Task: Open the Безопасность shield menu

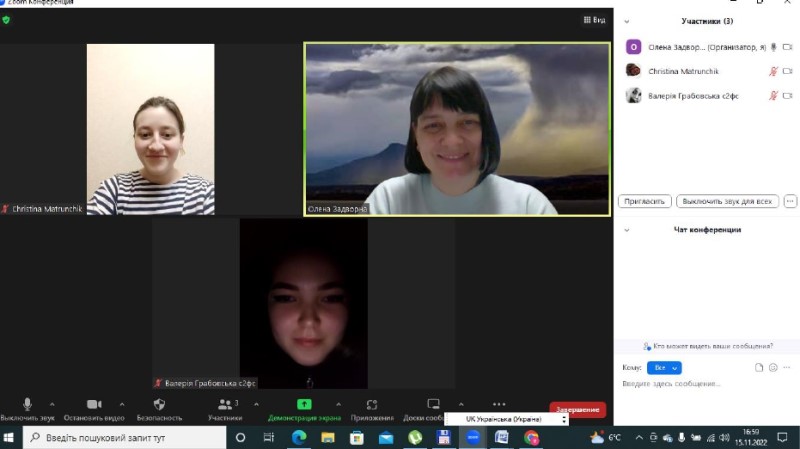Action: (x=159, y=409)
